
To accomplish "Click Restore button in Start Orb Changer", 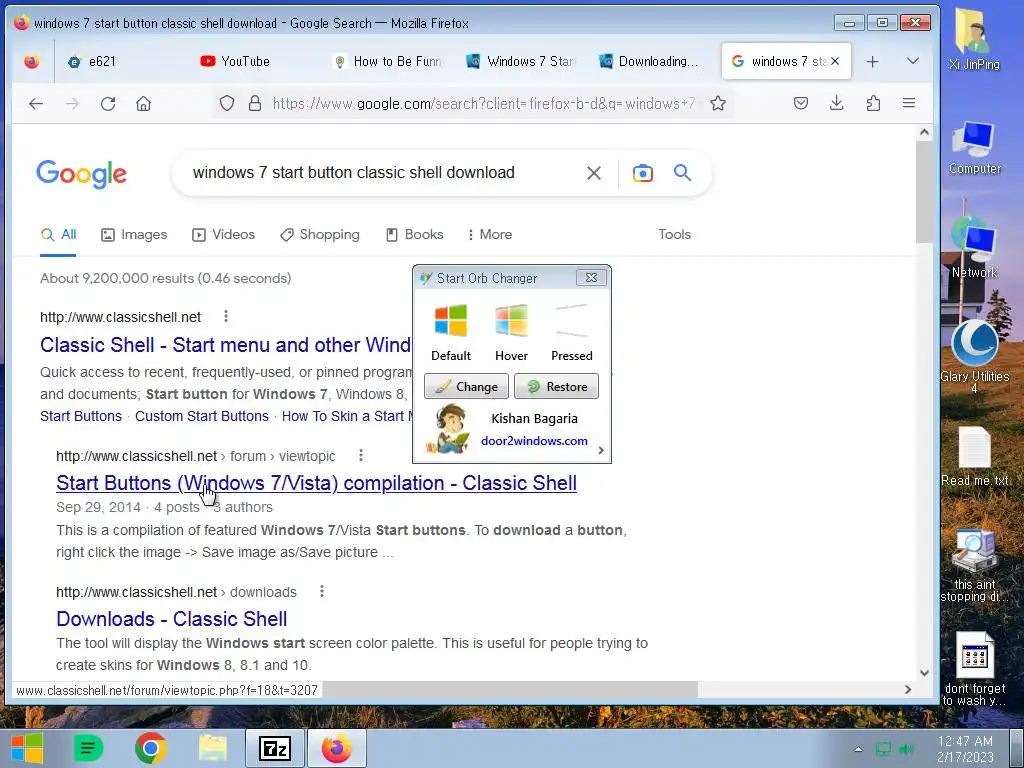I will pos(556,387).
